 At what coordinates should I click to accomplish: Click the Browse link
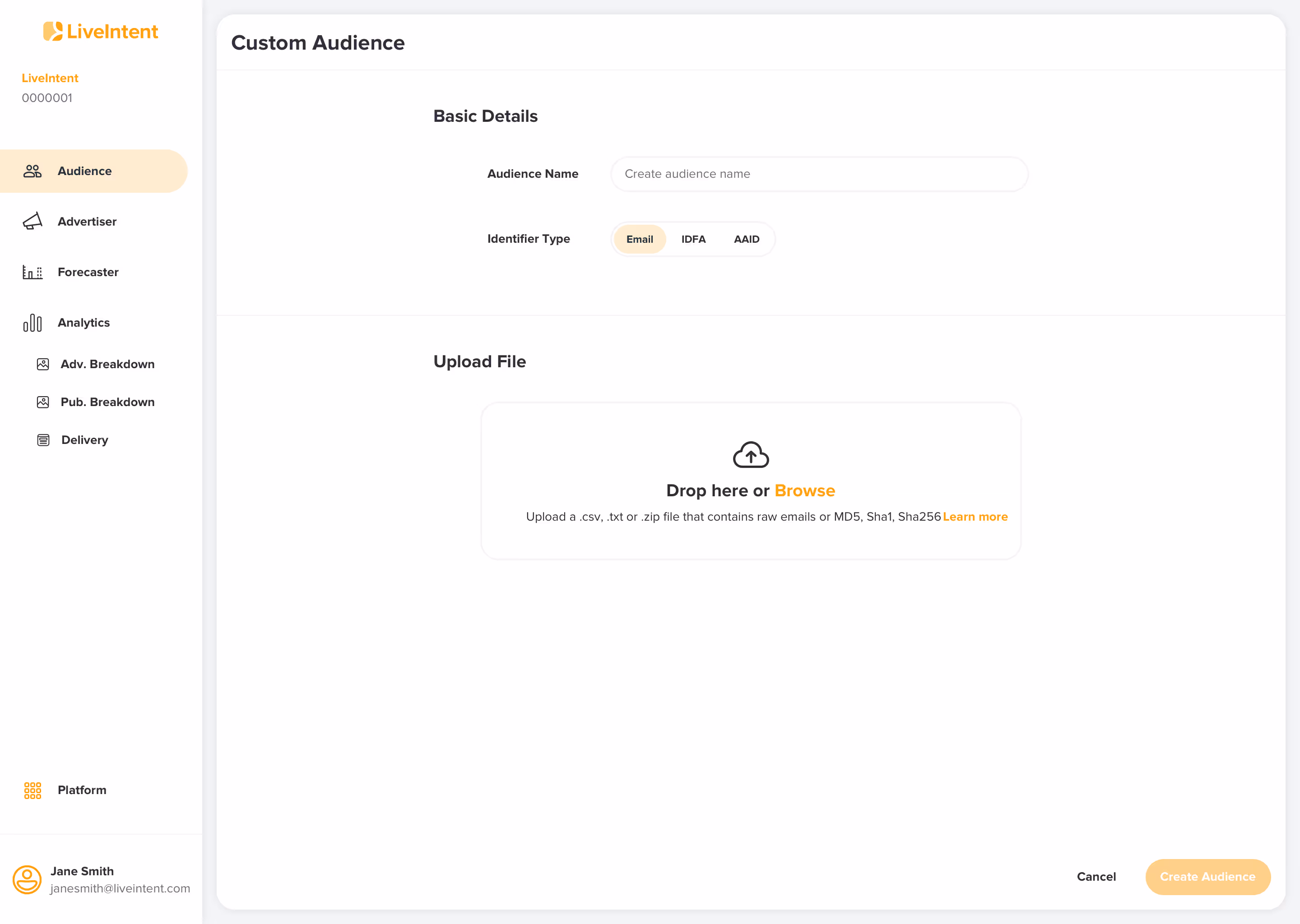[804, 490]
